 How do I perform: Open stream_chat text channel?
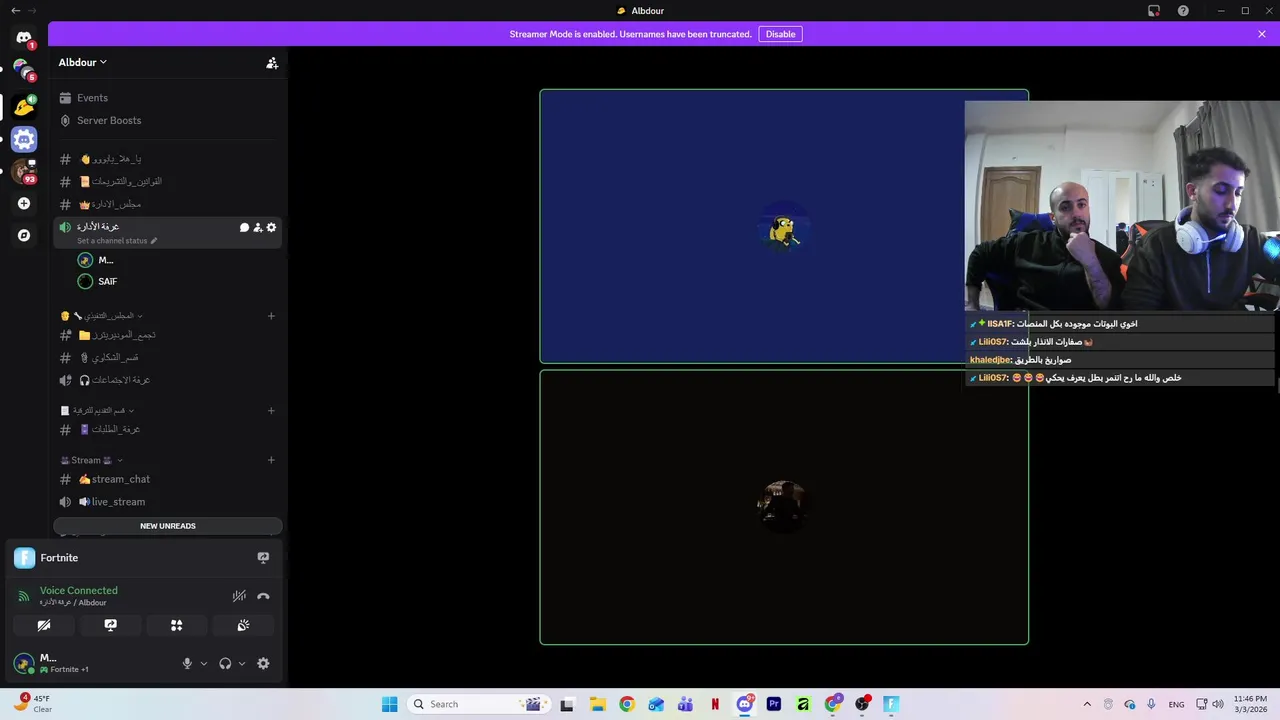168,479
